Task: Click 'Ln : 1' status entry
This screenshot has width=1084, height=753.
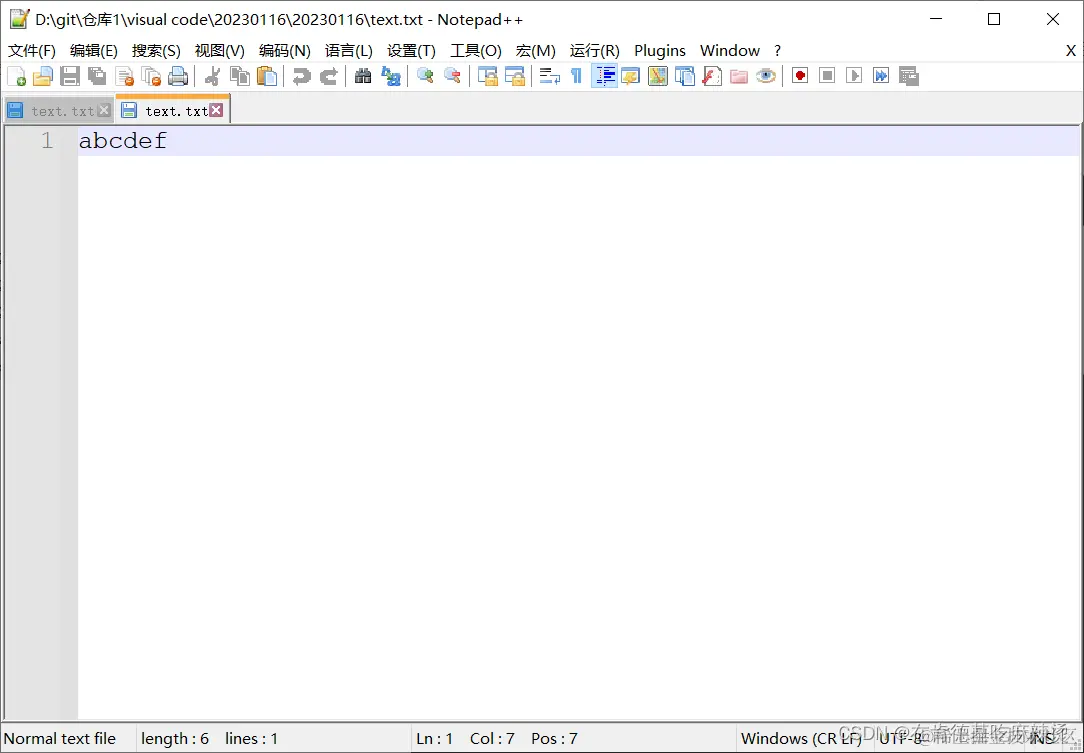Action: 435,738
